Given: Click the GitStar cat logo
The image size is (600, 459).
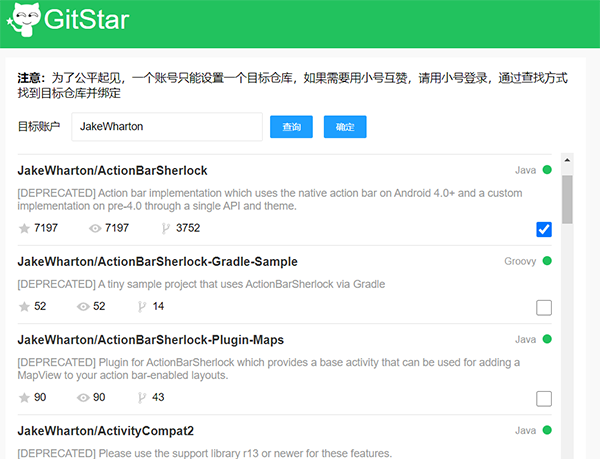Looking at the screenshot, I should click(x=24, y=20).
